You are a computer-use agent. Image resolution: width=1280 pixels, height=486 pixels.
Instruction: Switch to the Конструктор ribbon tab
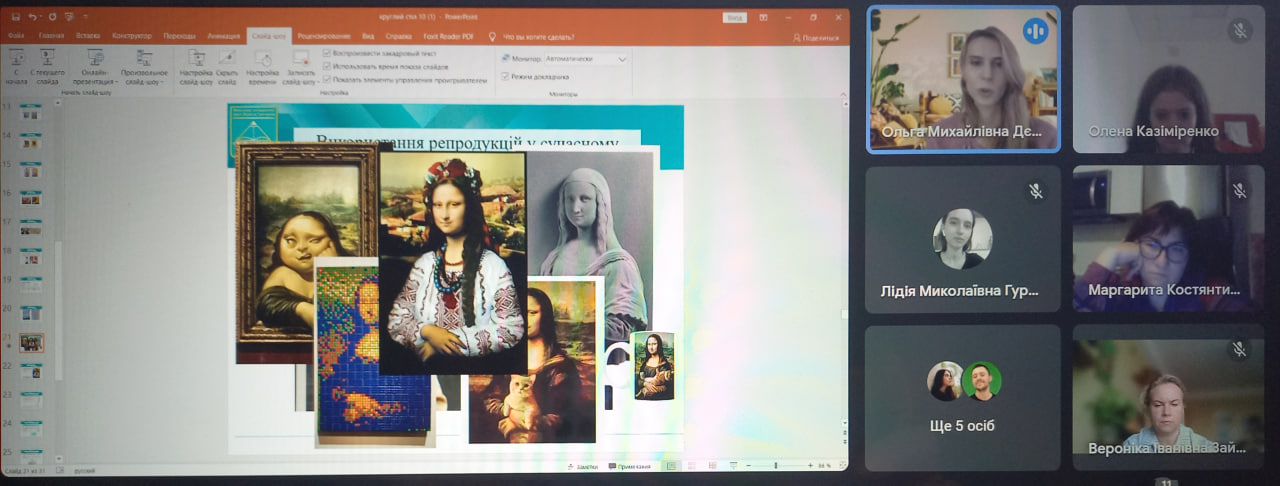coord(132,36)
